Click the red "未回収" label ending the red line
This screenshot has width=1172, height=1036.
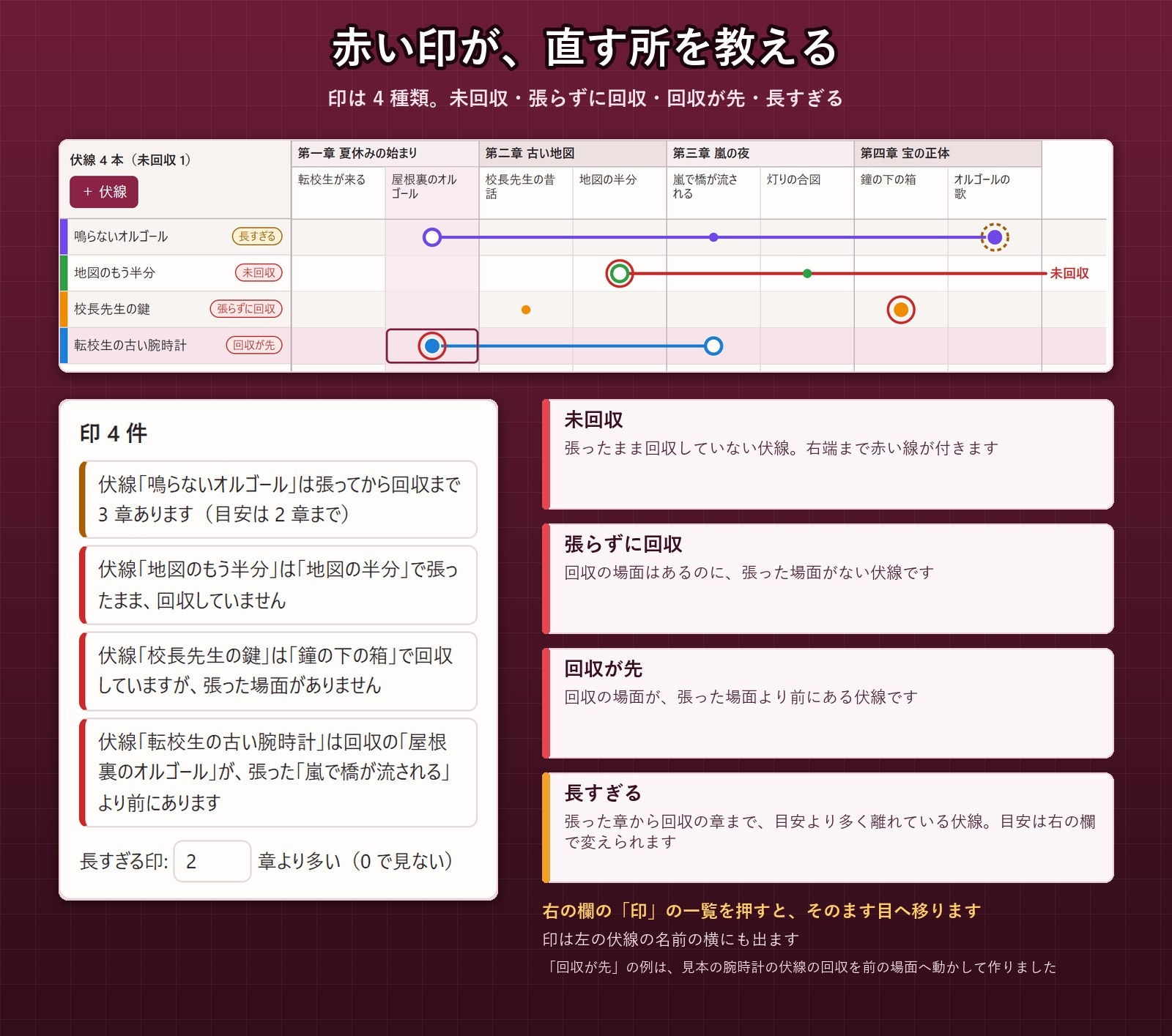(x=1069, y=274)
